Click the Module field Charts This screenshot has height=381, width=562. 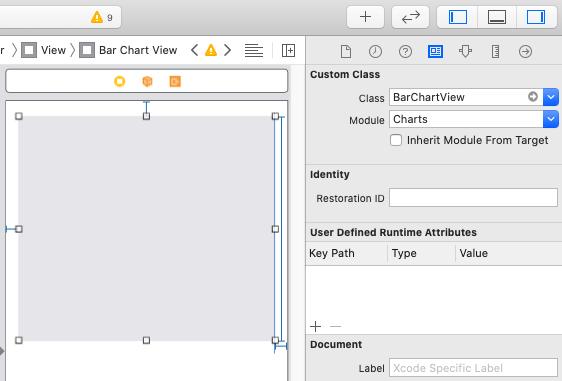point(466,119)
